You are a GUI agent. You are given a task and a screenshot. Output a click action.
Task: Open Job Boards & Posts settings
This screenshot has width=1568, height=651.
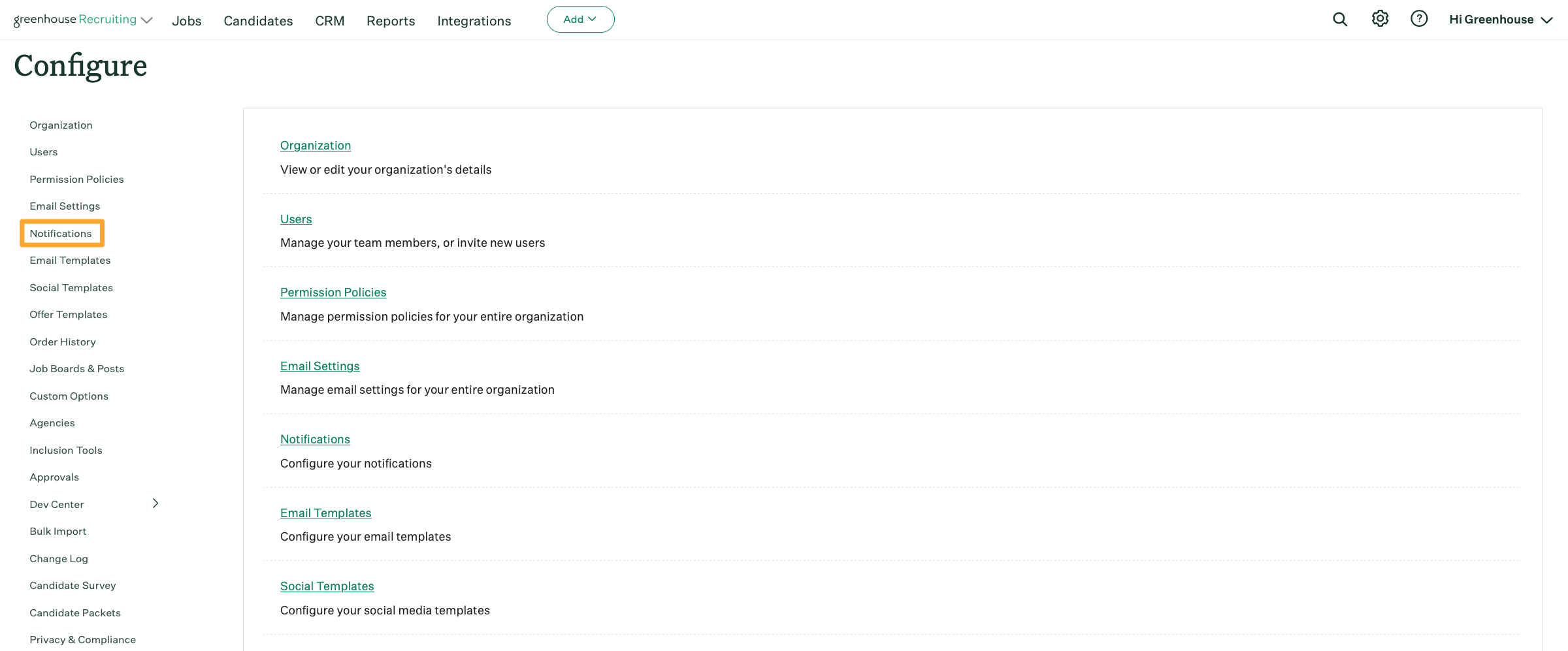pos(76,368)
